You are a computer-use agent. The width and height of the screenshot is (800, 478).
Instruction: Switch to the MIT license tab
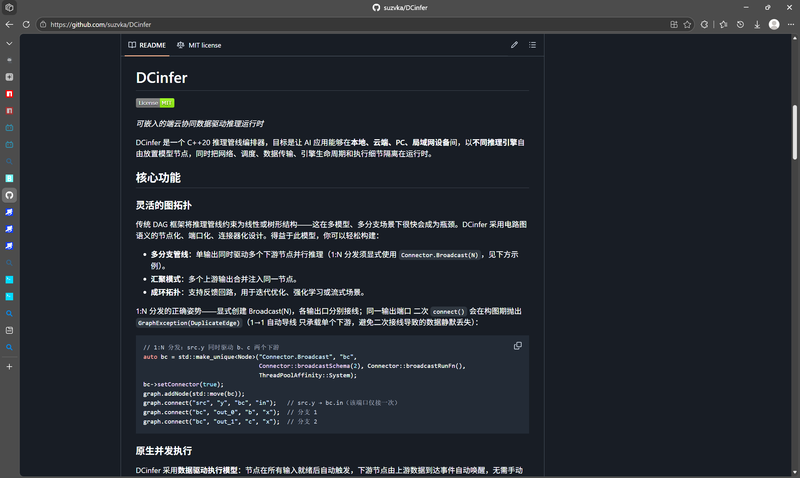point(199,45)
